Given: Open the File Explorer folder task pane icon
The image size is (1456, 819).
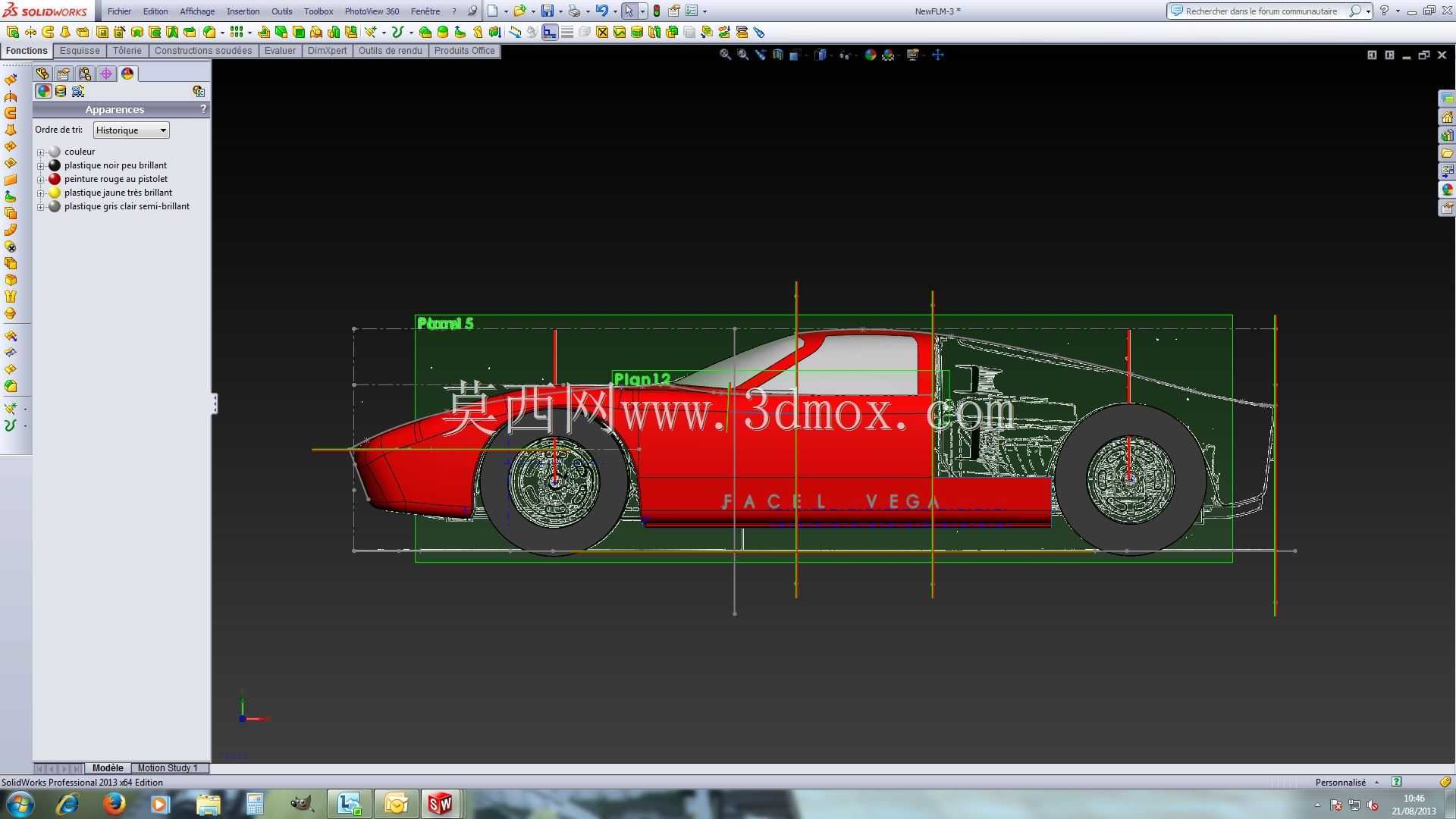Looking at the screenshot, I should coord(1447,153).
